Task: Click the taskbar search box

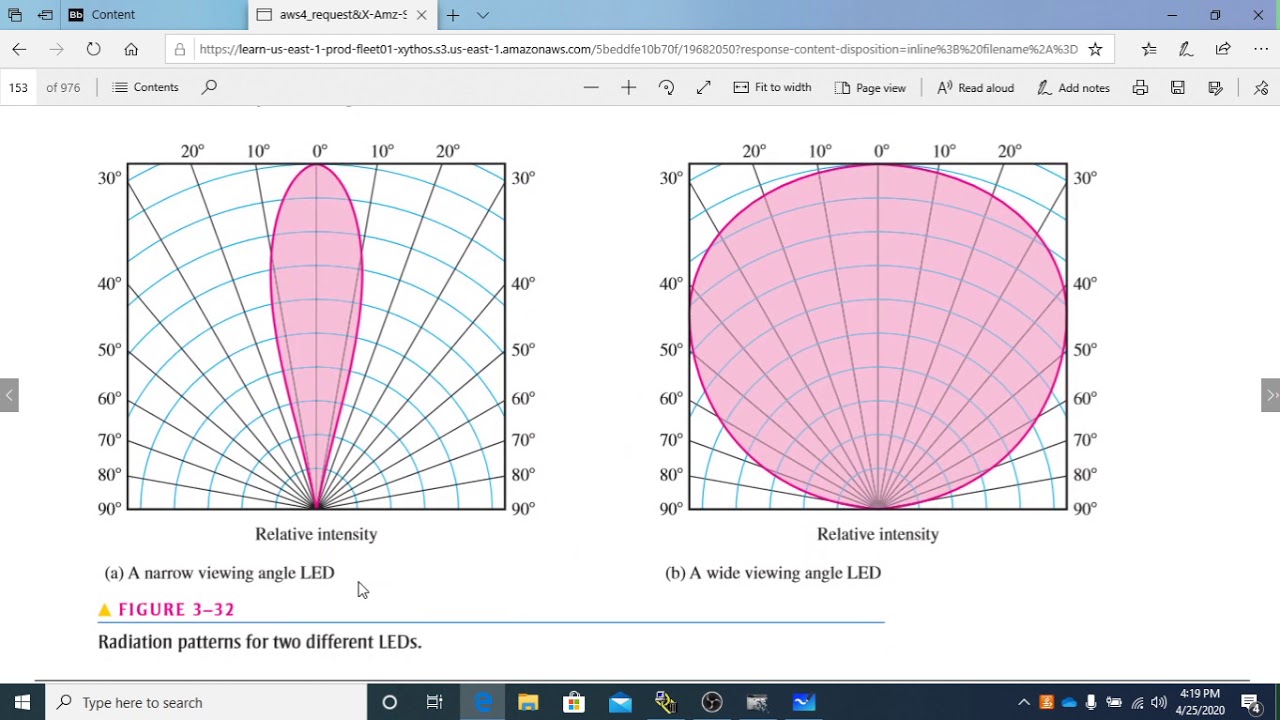Action: point(206,702)
